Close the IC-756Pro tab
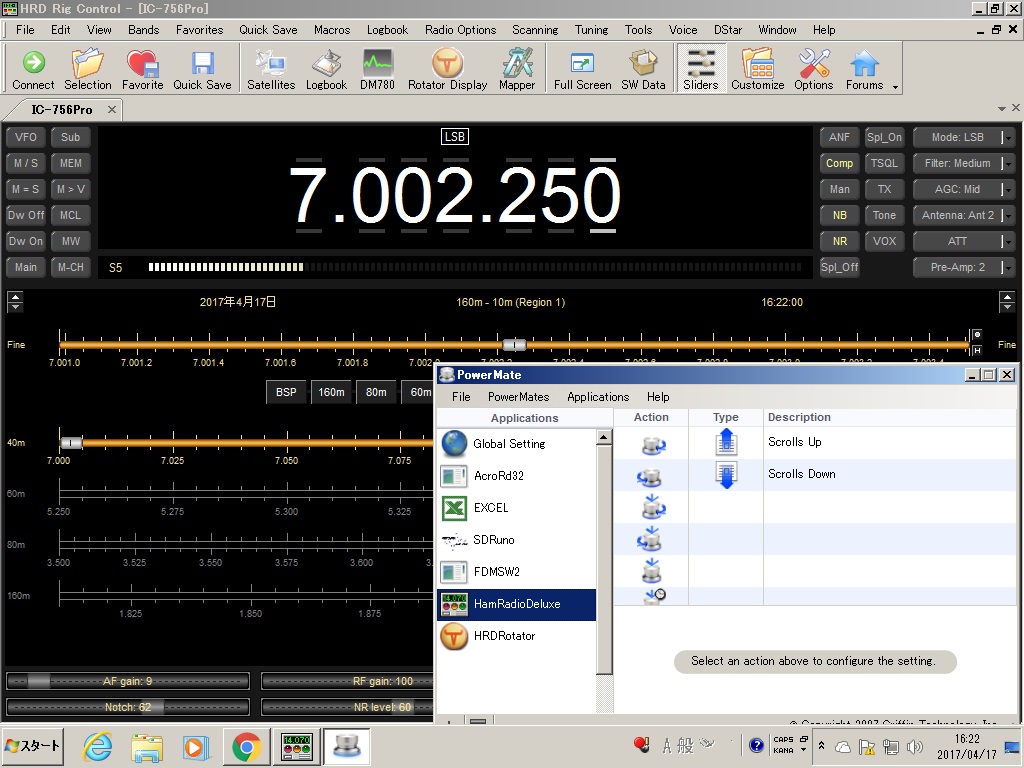 [x=112, y=110]
